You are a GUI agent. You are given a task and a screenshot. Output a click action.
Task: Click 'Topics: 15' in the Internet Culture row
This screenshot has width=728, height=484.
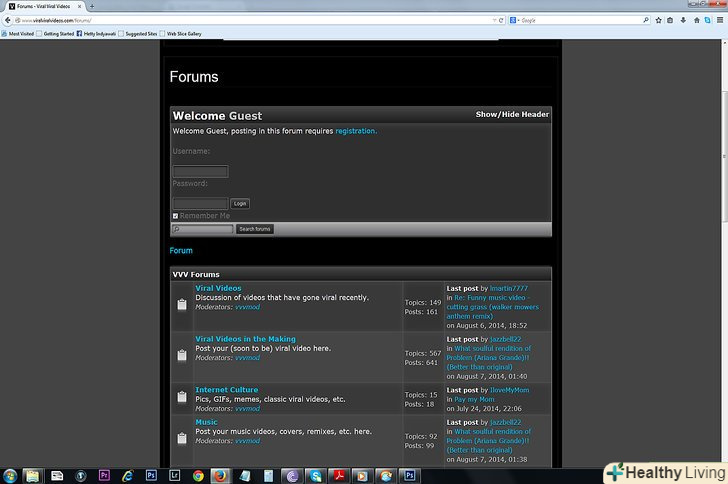click(x=421, y=395)
